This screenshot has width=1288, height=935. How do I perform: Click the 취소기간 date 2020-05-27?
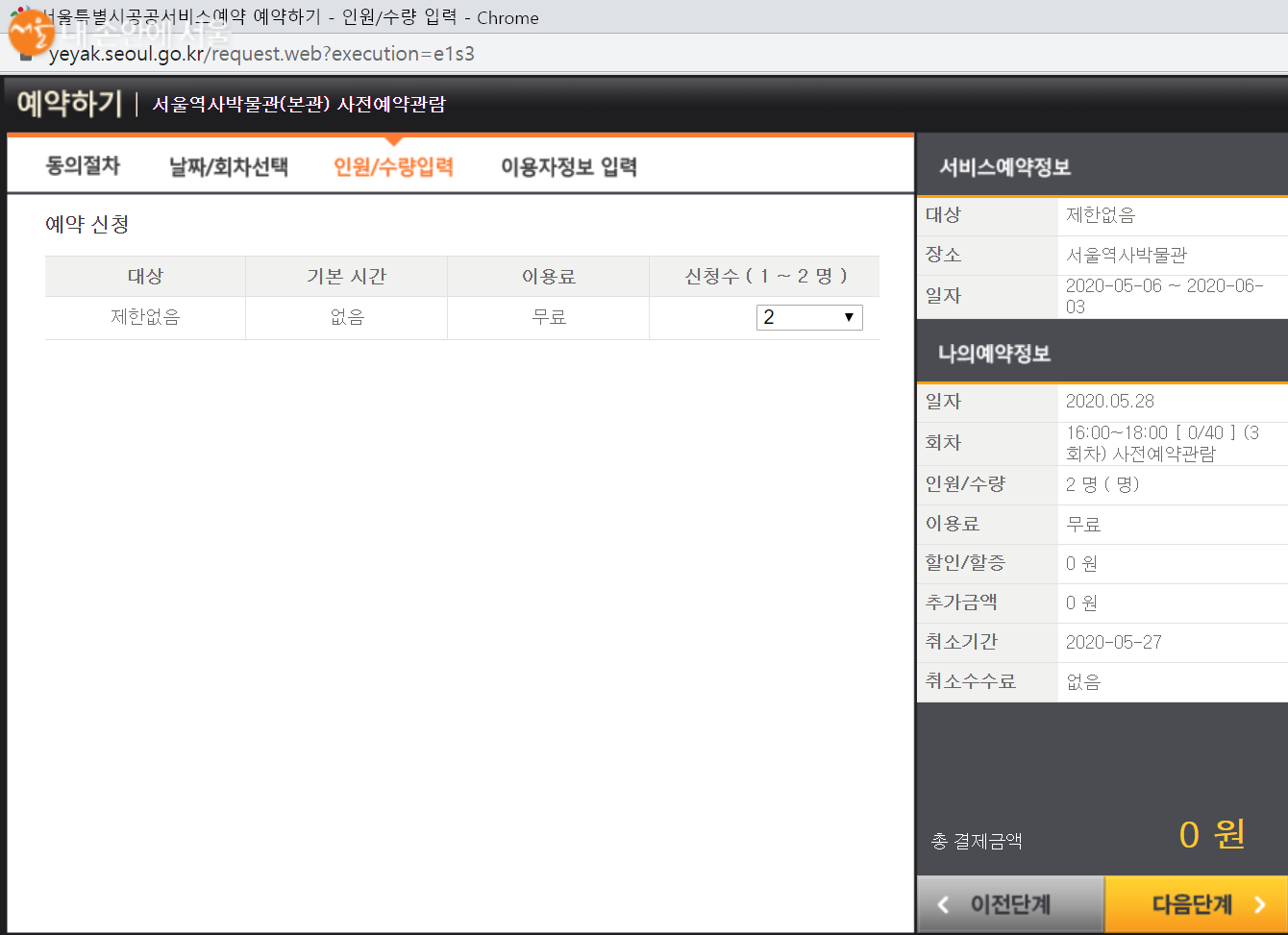(1113, 642)
